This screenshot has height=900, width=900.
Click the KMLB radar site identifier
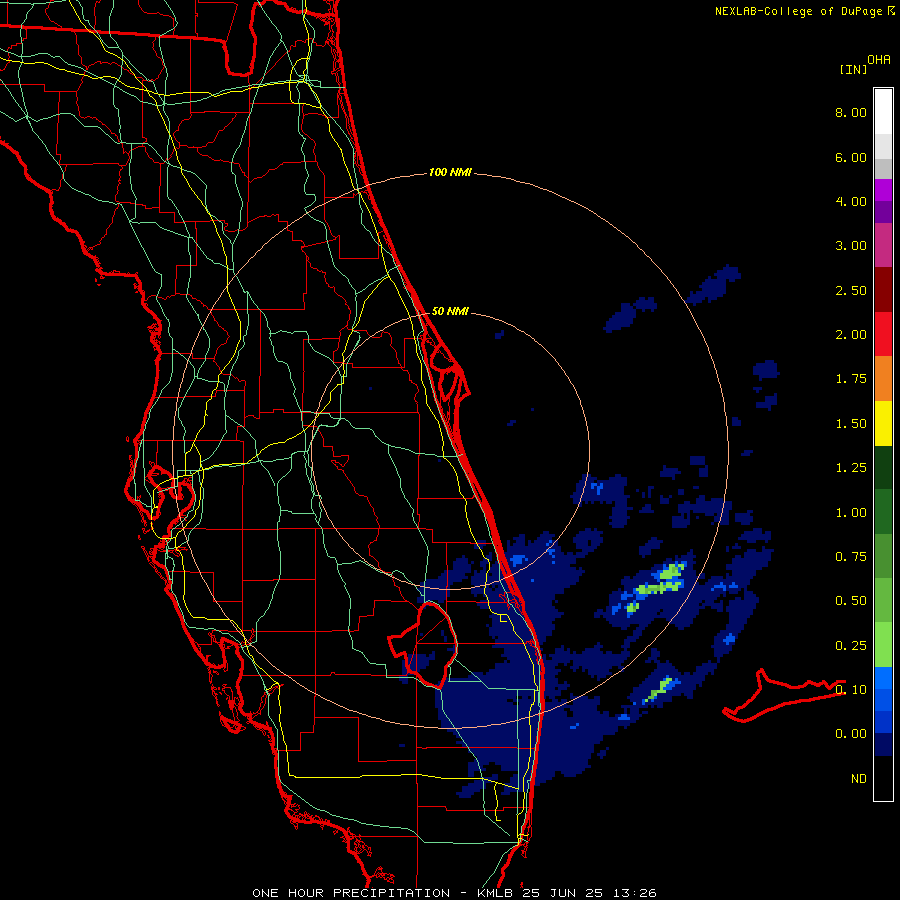496,893
